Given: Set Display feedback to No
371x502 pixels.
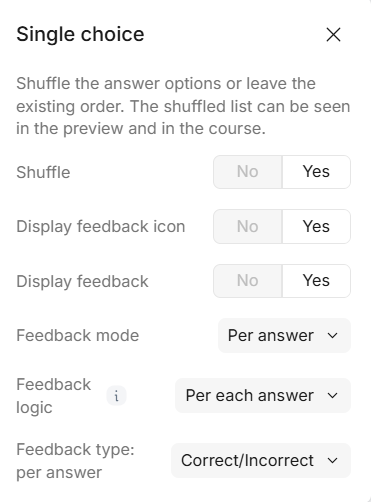Looking at the screenshot, I should 248,281.
